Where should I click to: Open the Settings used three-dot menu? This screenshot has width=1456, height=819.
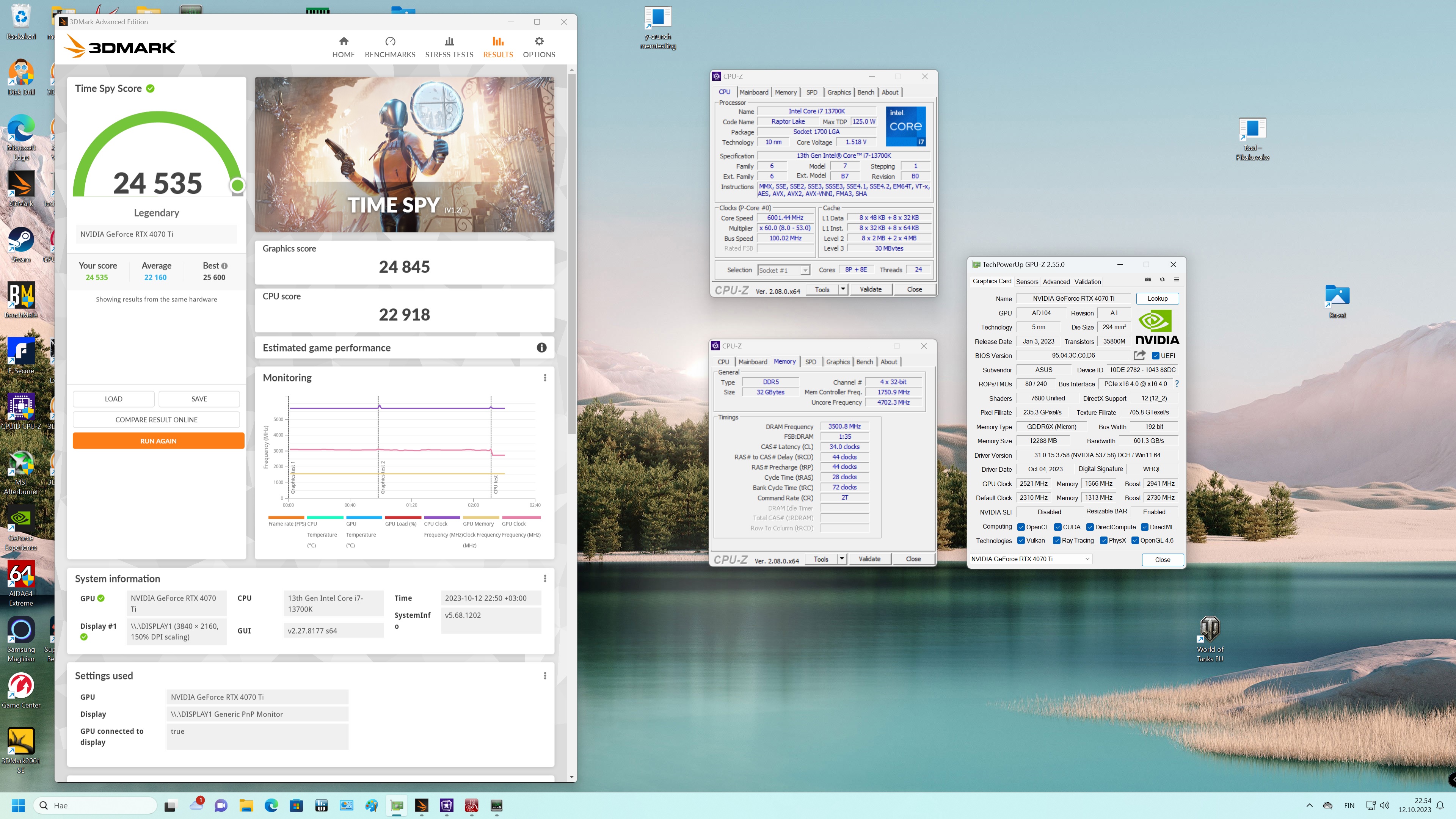tap(545, 675)
